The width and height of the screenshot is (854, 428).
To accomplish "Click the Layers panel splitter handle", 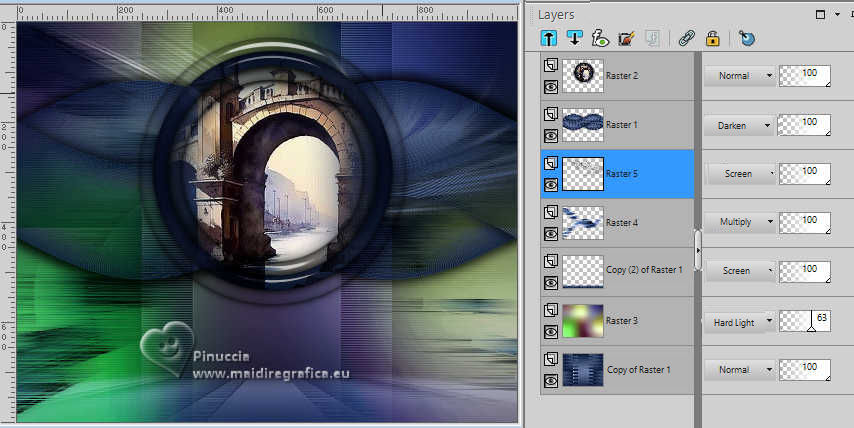I will [x=698, y=250].
